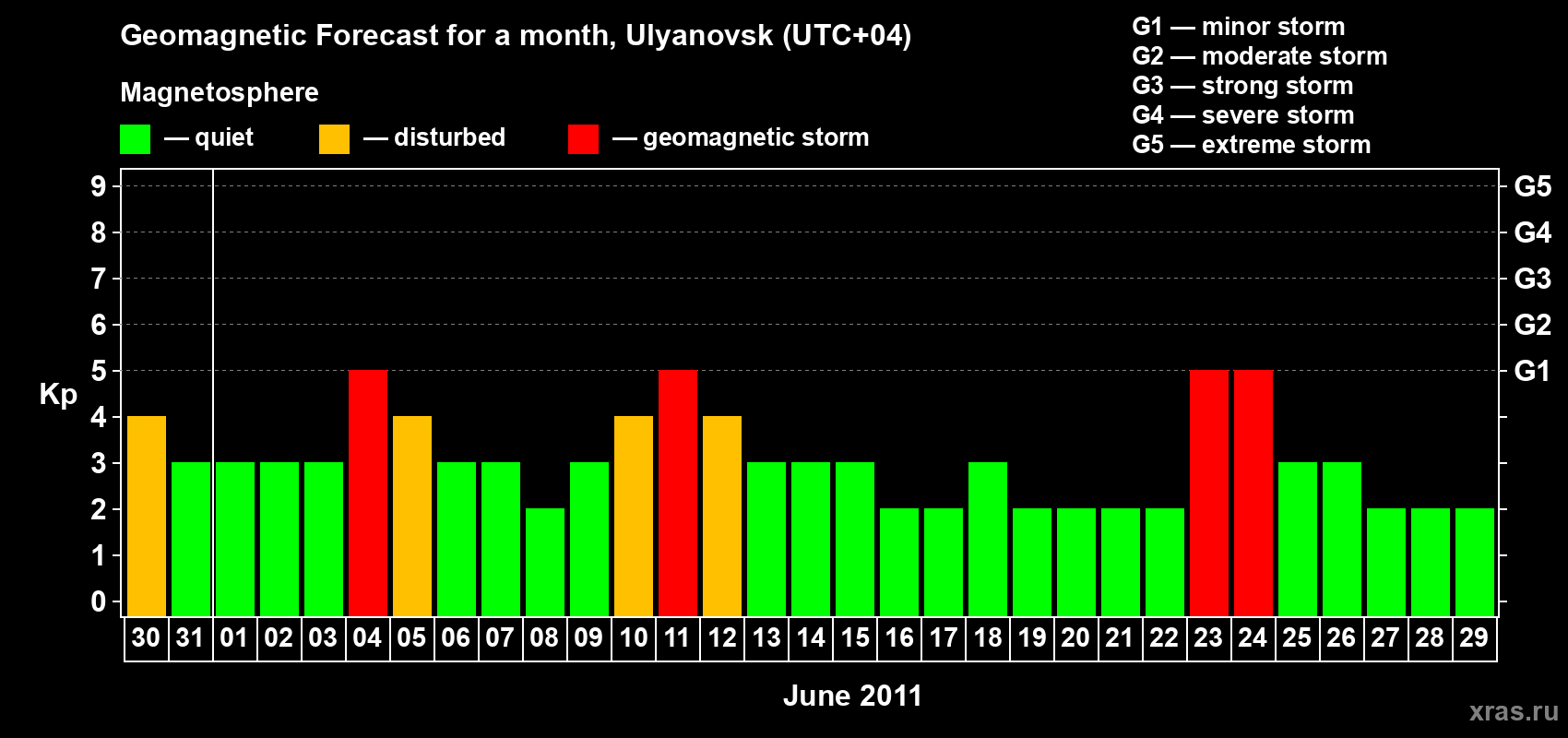Image resolution: width=1568 pixels, height=738 pixels.
Task: Click the '— quiet' legend label
Action: click(208, 137)
